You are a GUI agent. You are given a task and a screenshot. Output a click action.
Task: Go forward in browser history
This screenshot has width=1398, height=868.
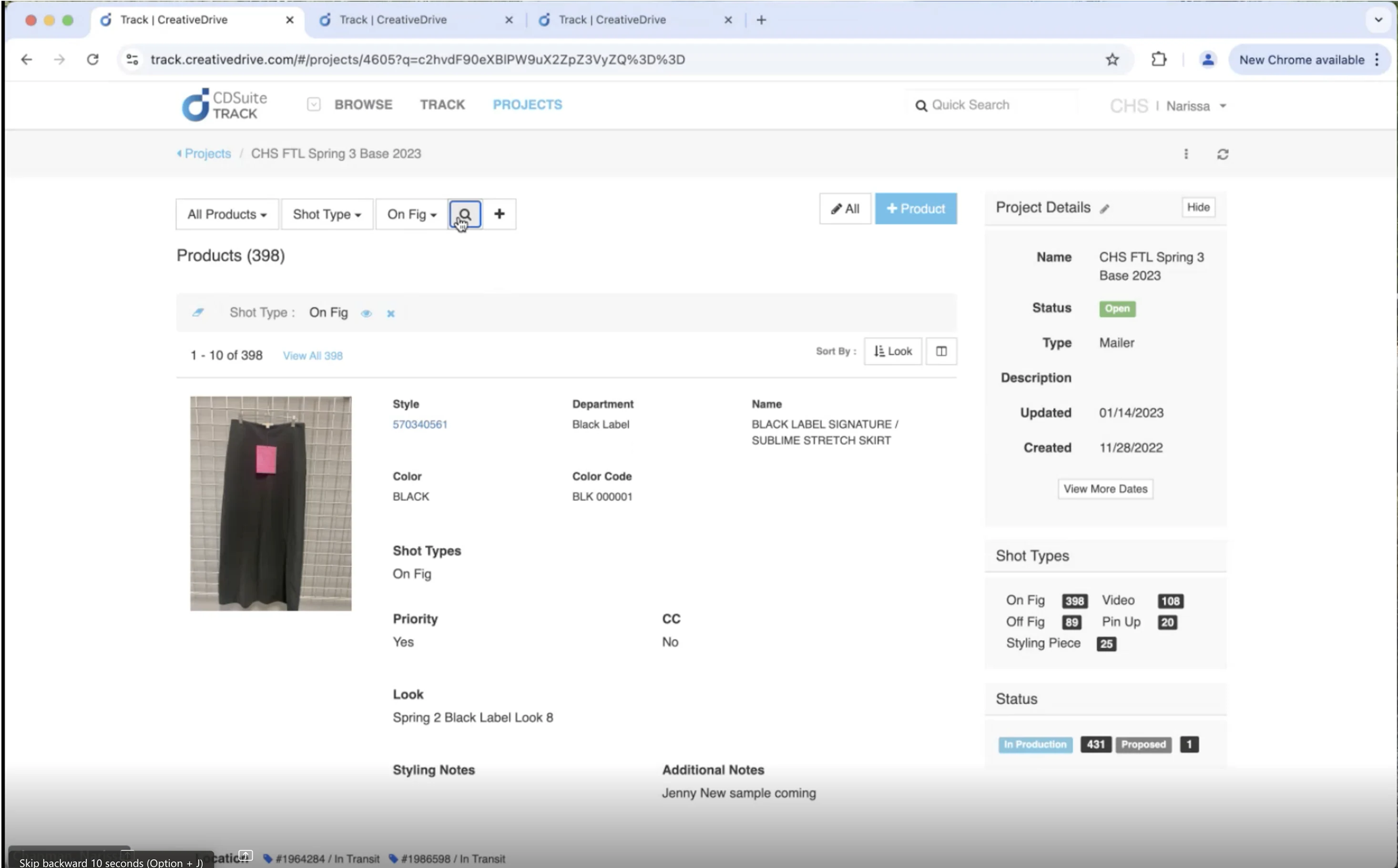pos(59,59)
